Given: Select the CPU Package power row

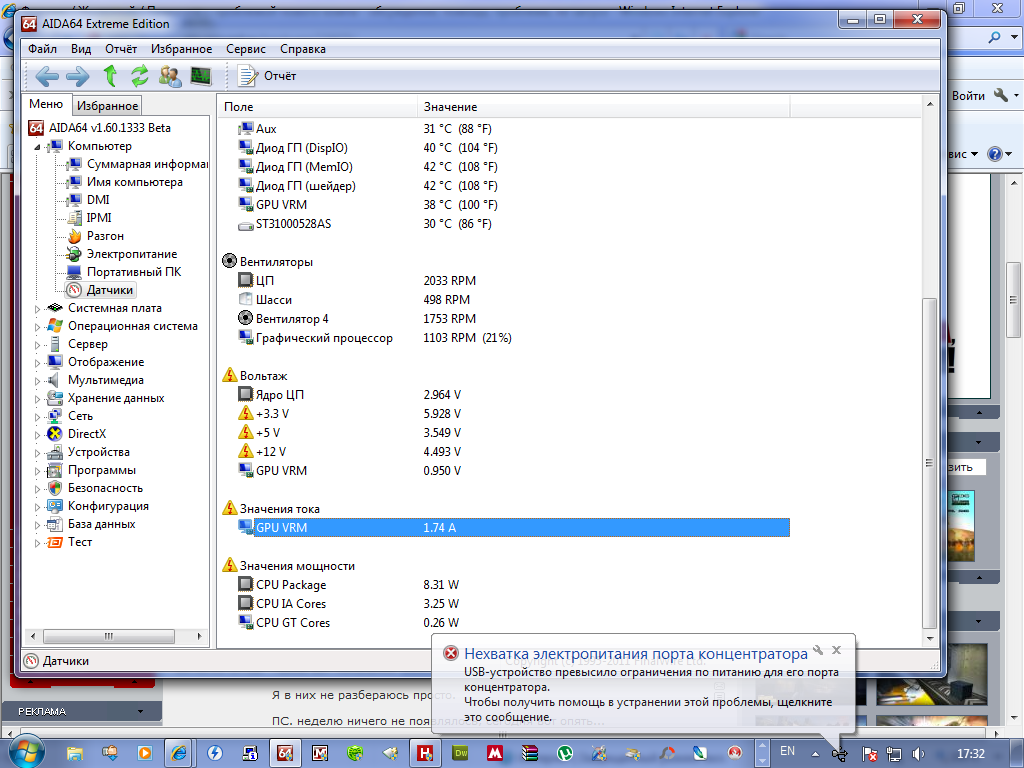Looking at the screenshot, I should [513, 585].
